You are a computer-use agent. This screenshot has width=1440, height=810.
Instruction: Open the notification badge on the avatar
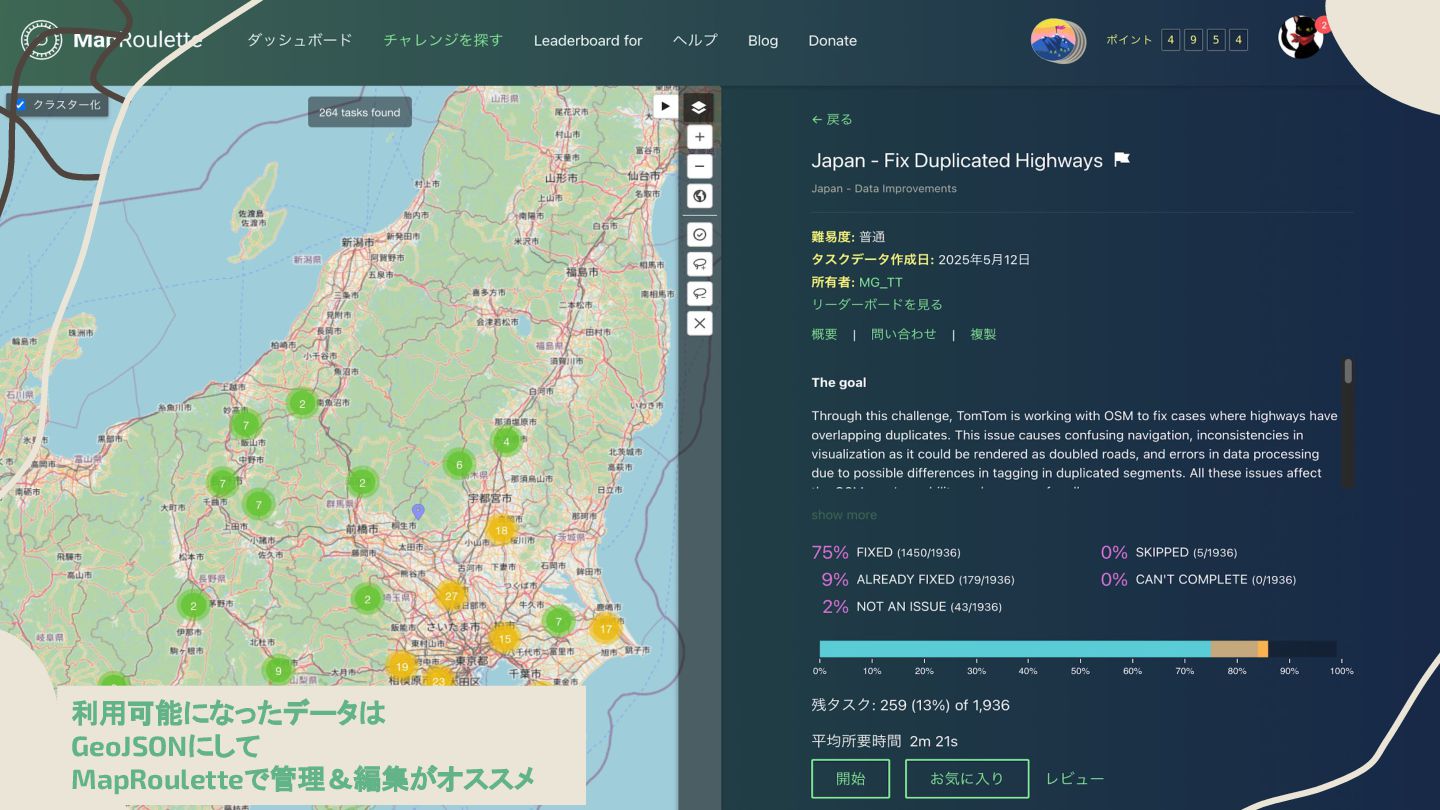click(1323, 24)
